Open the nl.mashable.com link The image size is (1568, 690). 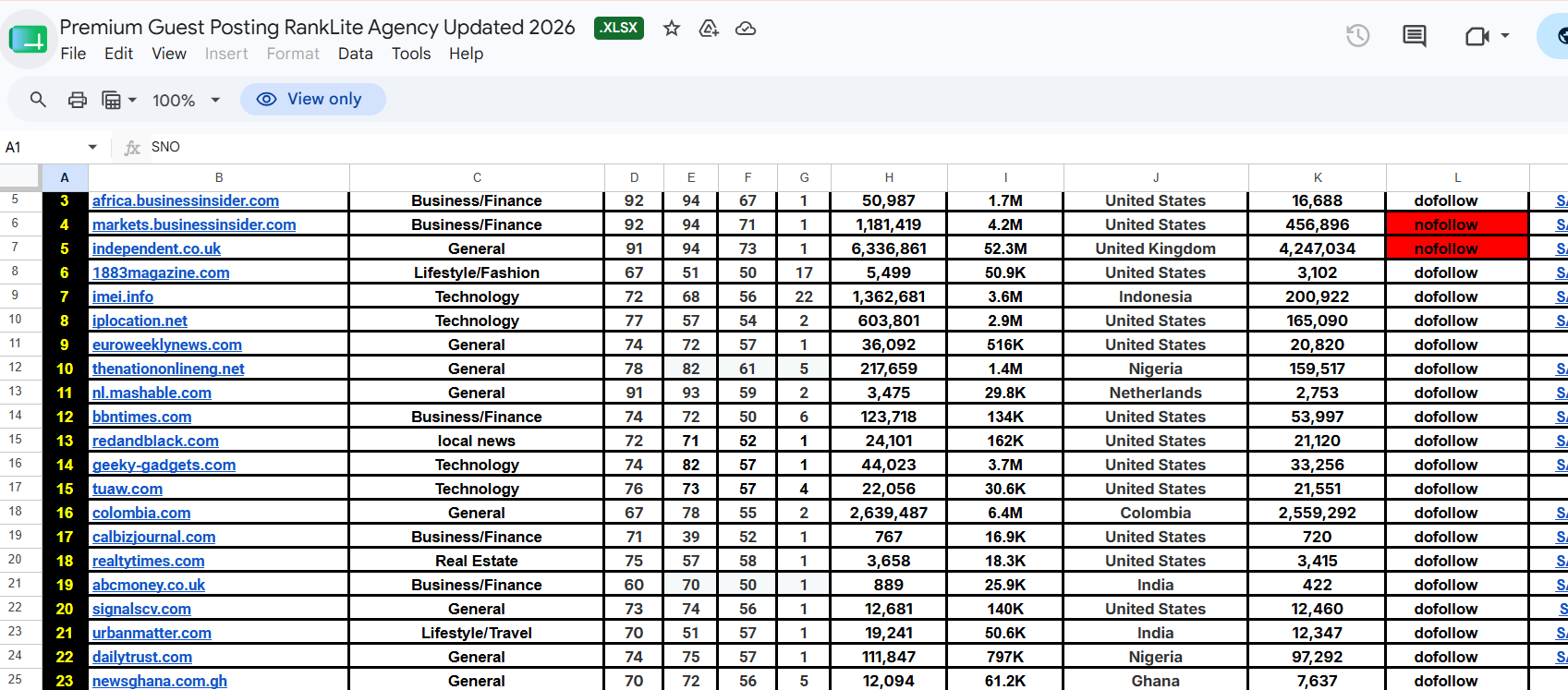point(152,393)
